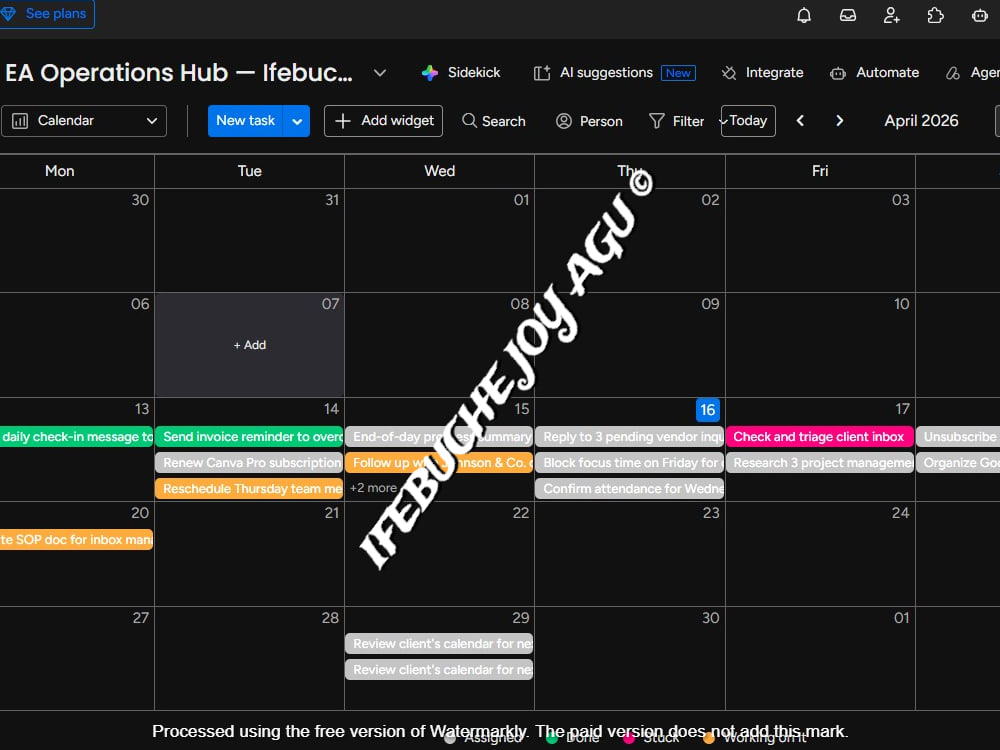Click the date number 29

(520, 618)
